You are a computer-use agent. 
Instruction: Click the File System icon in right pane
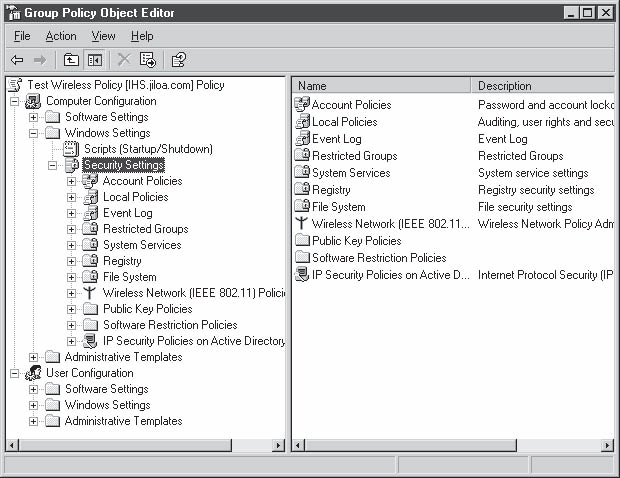pos(302,206)
